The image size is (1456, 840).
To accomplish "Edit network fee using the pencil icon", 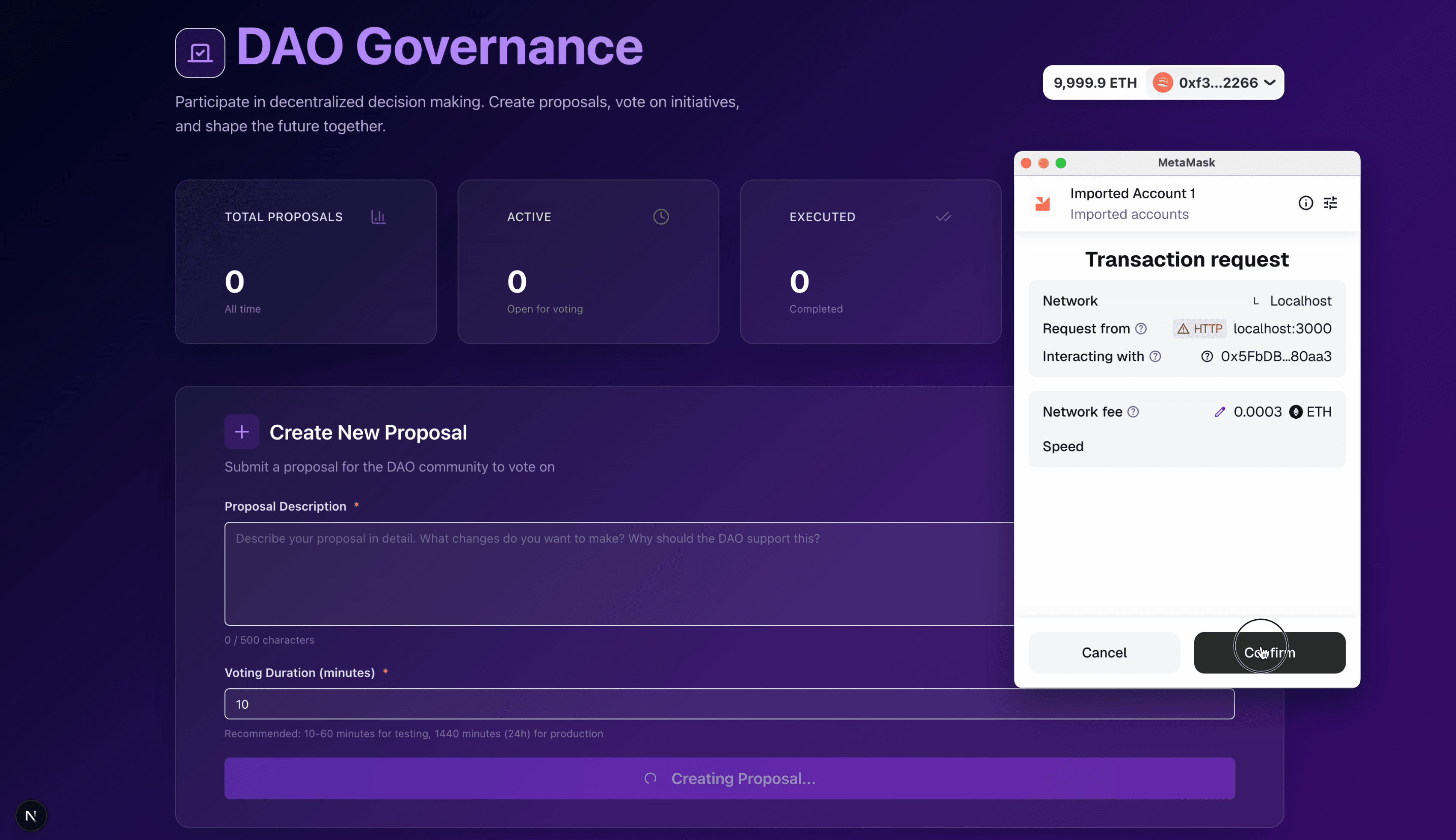I will coord(1220,411).
